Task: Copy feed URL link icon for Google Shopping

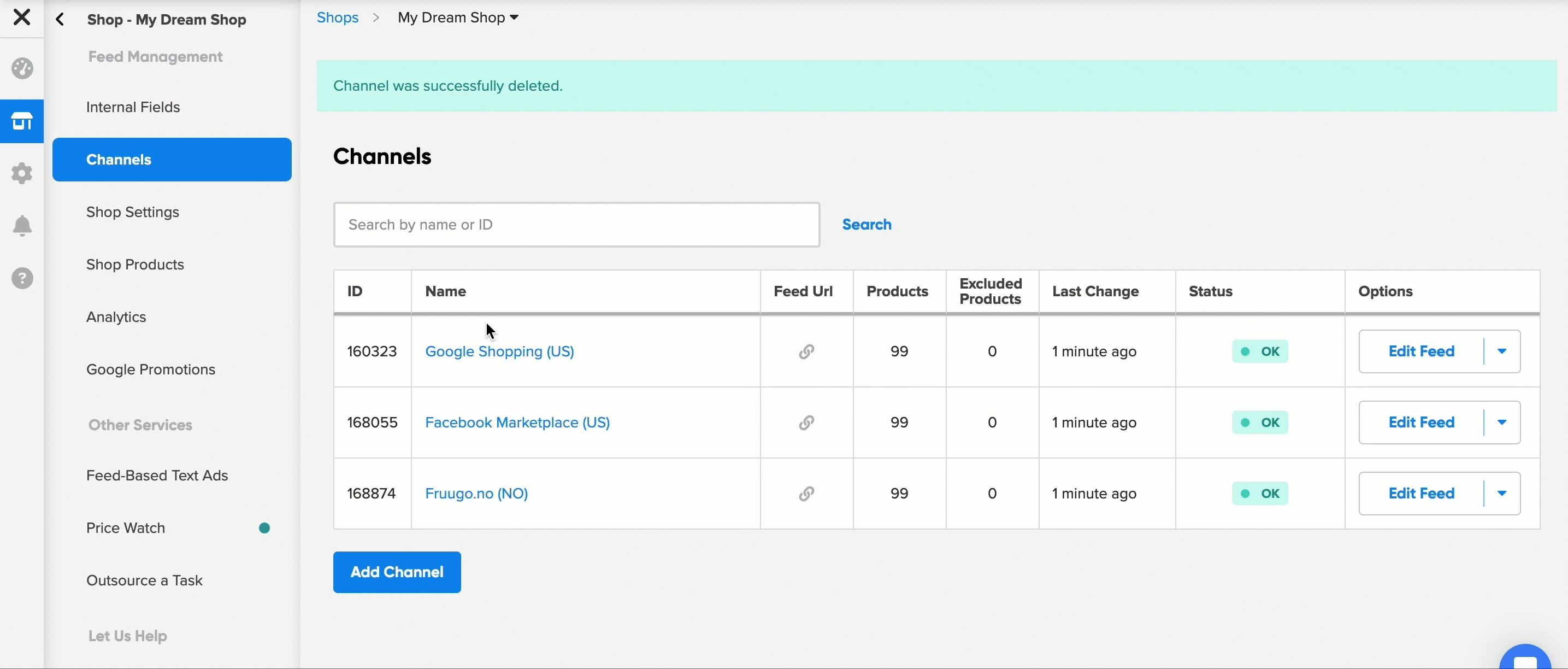Action: pyautogui.click(x=806, y=351)
